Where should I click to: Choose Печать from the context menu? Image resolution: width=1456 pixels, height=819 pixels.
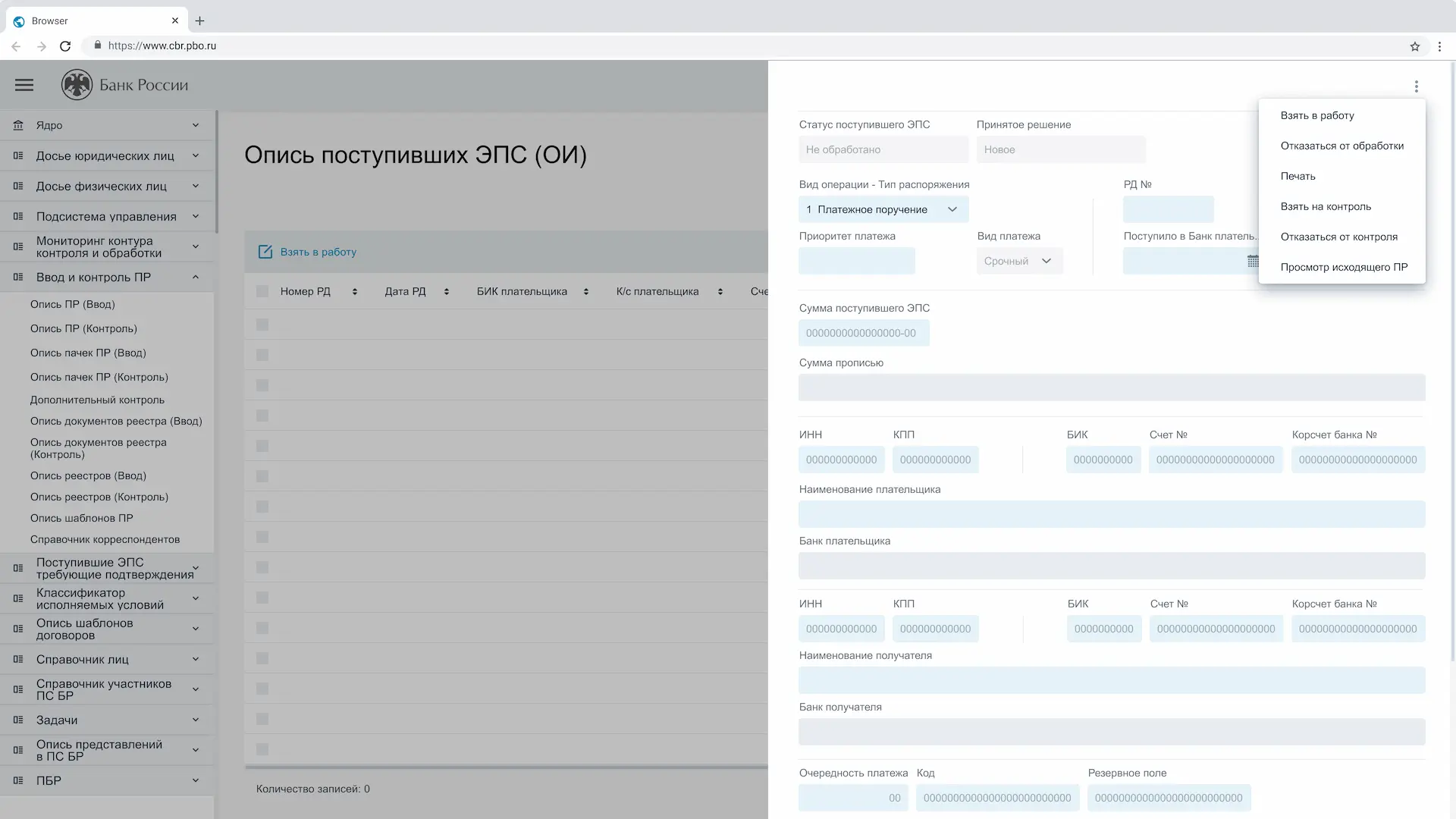[x=1298, y=176]
